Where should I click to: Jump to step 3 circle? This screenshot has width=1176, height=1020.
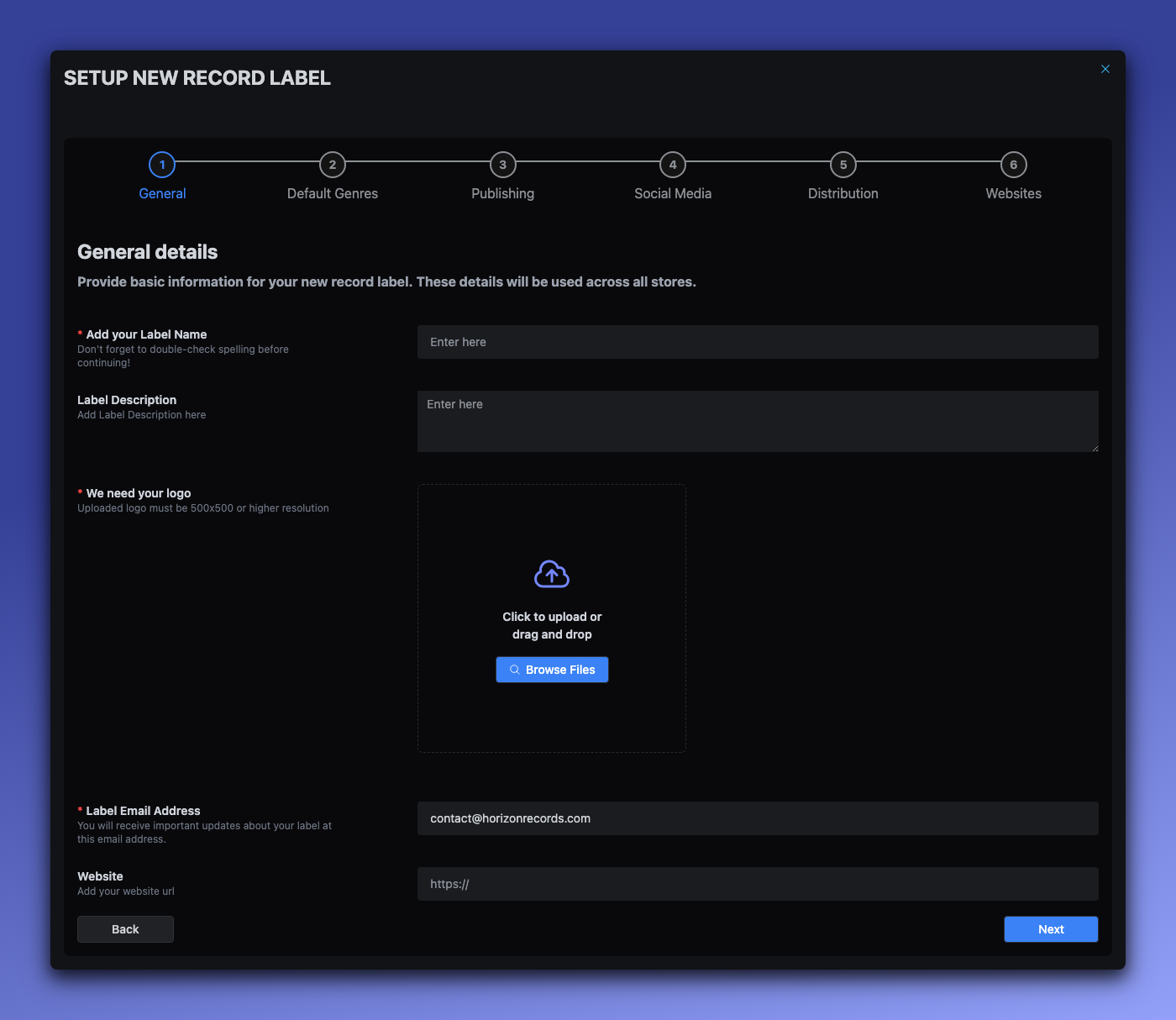click(503, 165)
